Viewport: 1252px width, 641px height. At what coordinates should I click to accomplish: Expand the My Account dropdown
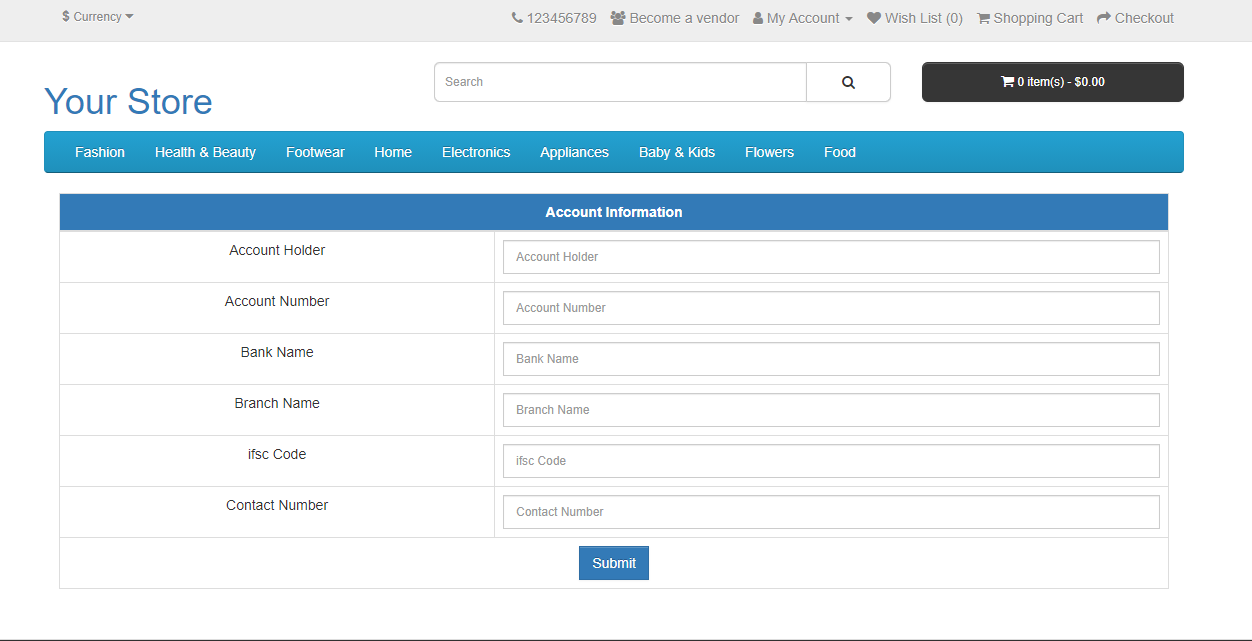[802, 17]
